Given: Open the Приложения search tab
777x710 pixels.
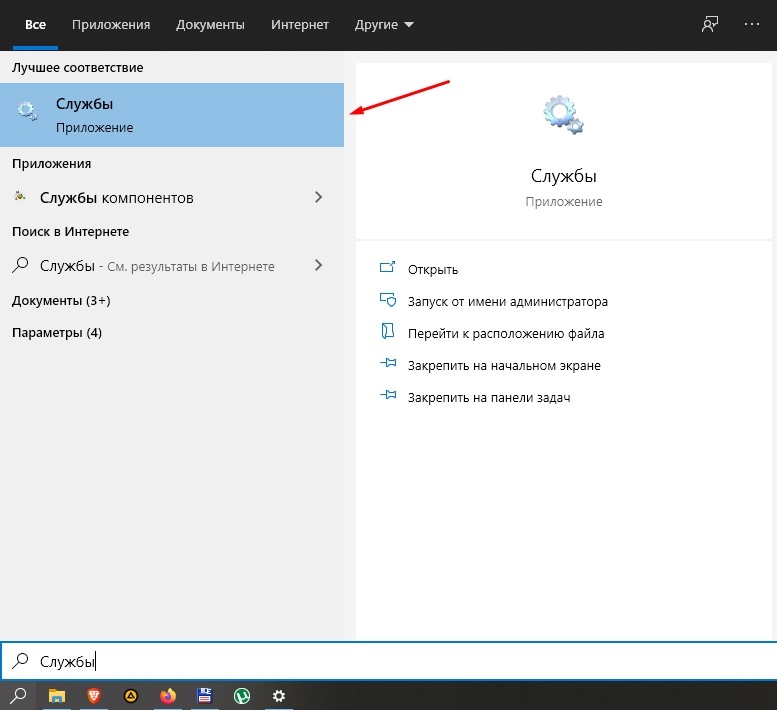Looking at the screenshot, I should point(111,25).
